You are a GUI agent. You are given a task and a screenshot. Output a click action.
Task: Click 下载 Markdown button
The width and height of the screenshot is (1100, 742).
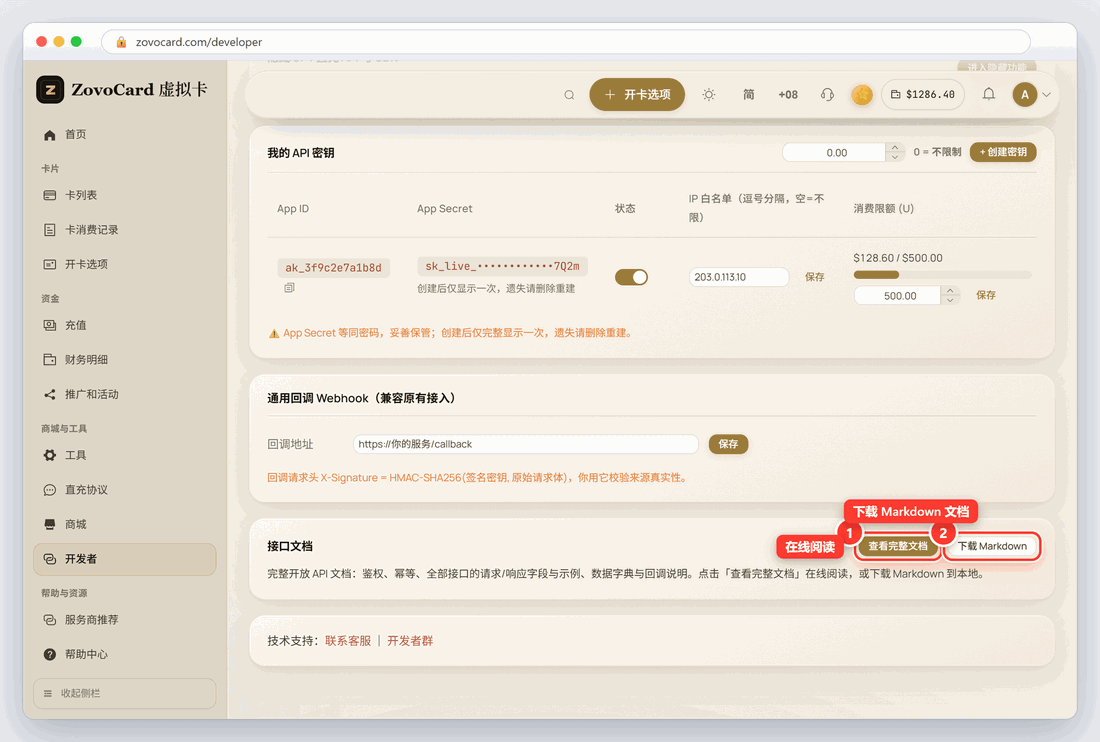point(992,546)
